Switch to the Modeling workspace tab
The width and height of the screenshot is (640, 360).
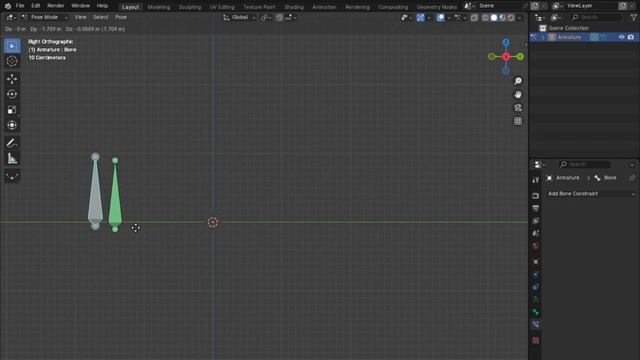click(159, 7)
